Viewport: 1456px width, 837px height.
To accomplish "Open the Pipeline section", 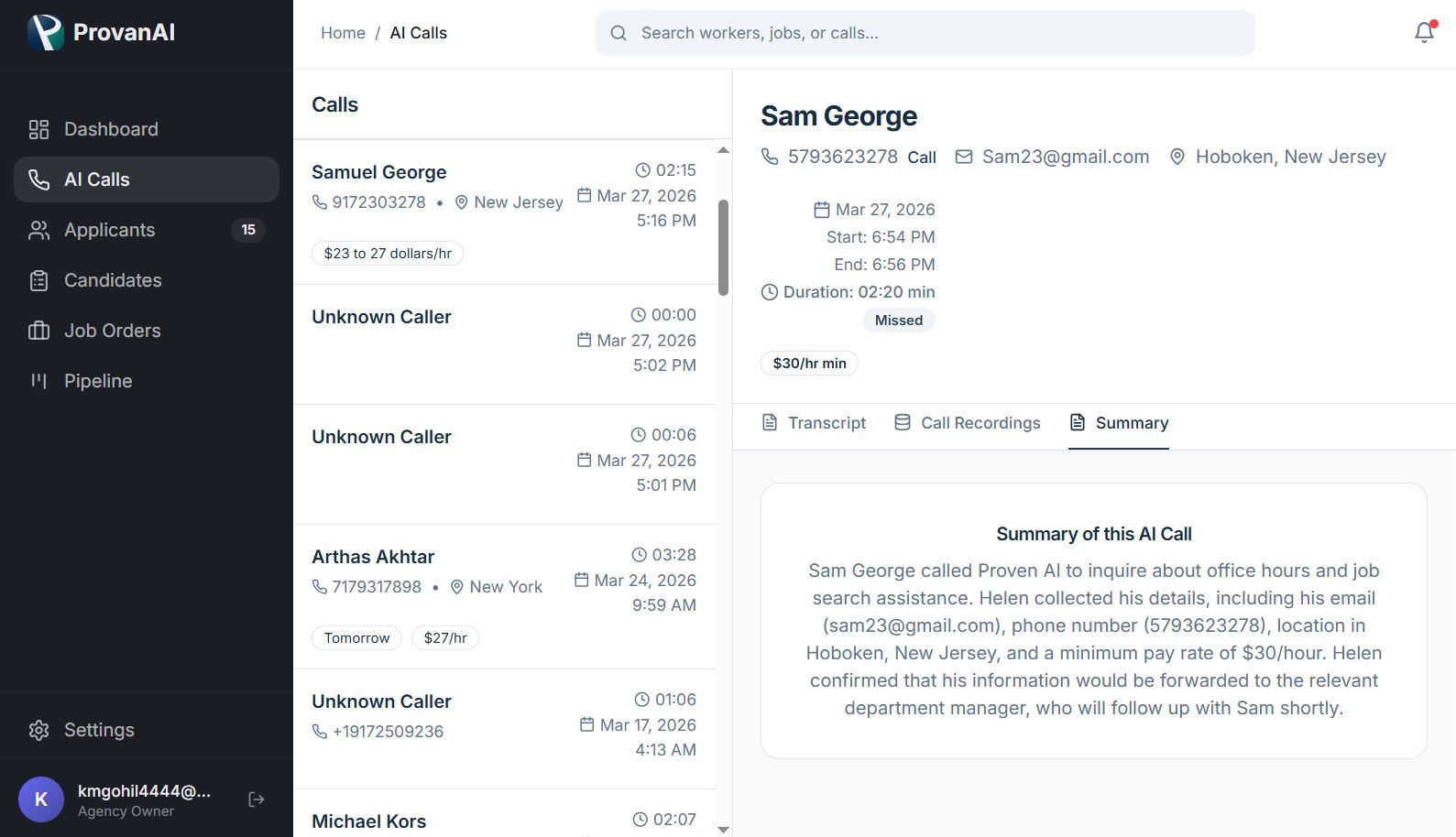I will point(98,381).
